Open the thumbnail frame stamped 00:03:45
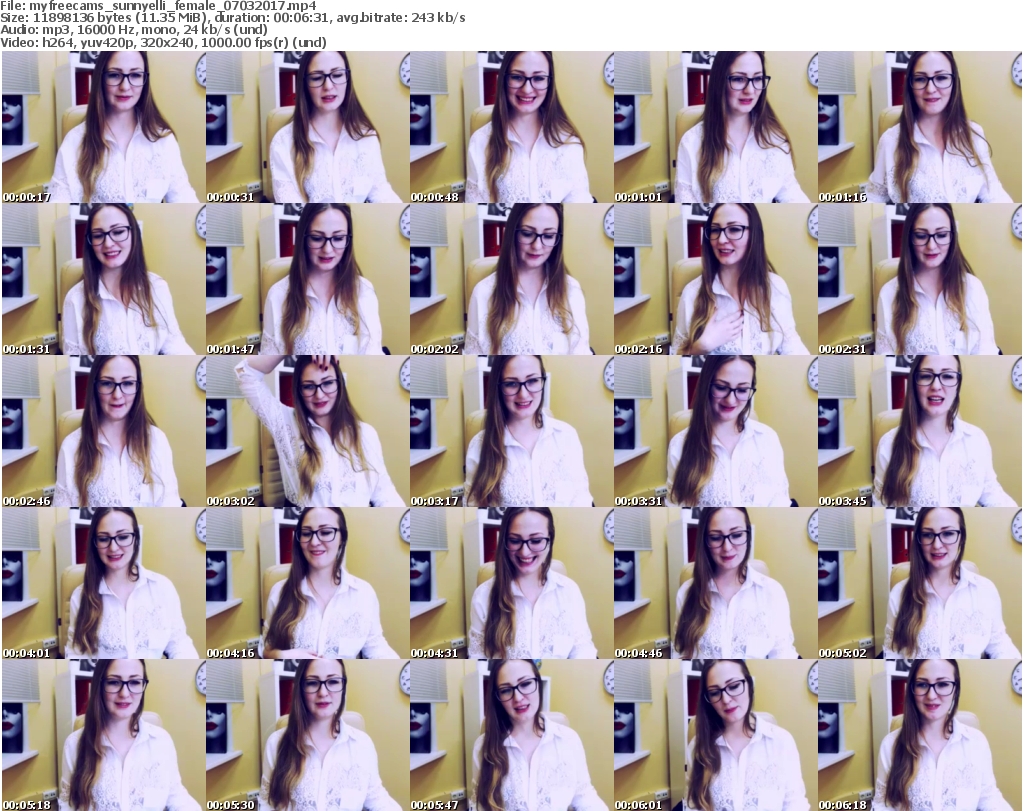Screen dimensions: 1024x811 pos(920,431)
